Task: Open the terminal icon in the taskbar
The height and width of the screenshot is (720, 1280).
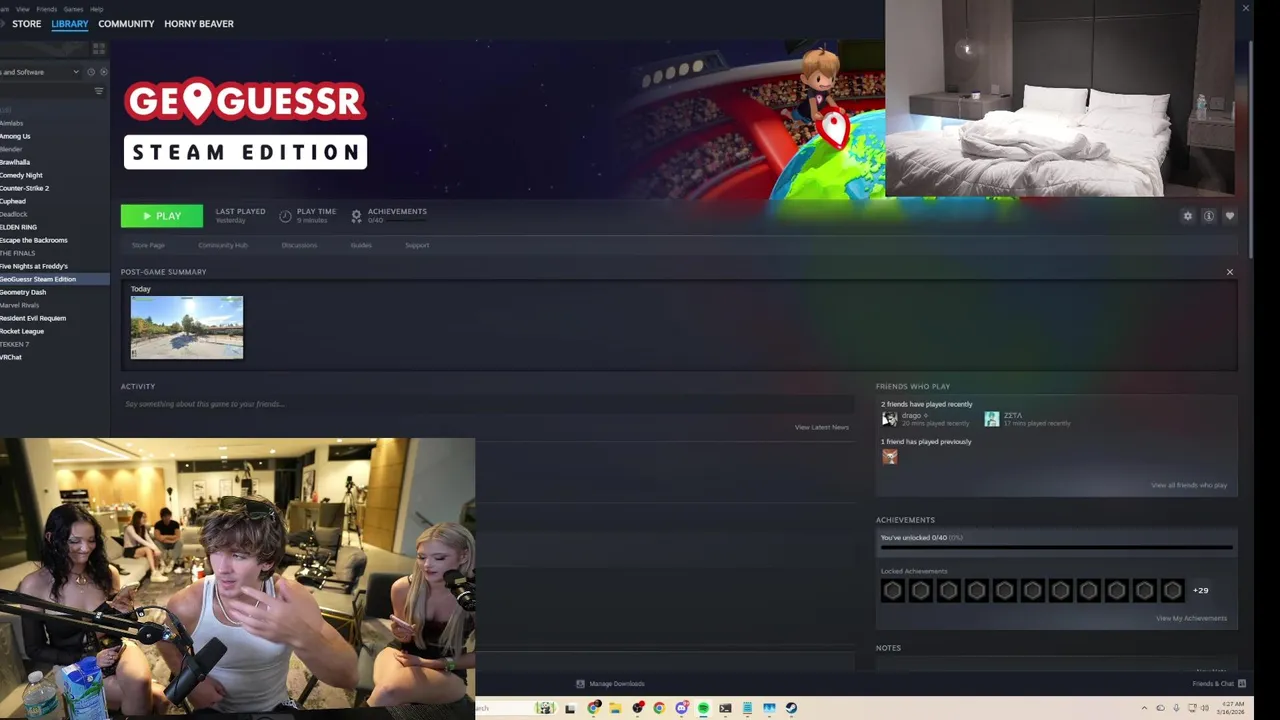Action: click(x=725, y=708)
